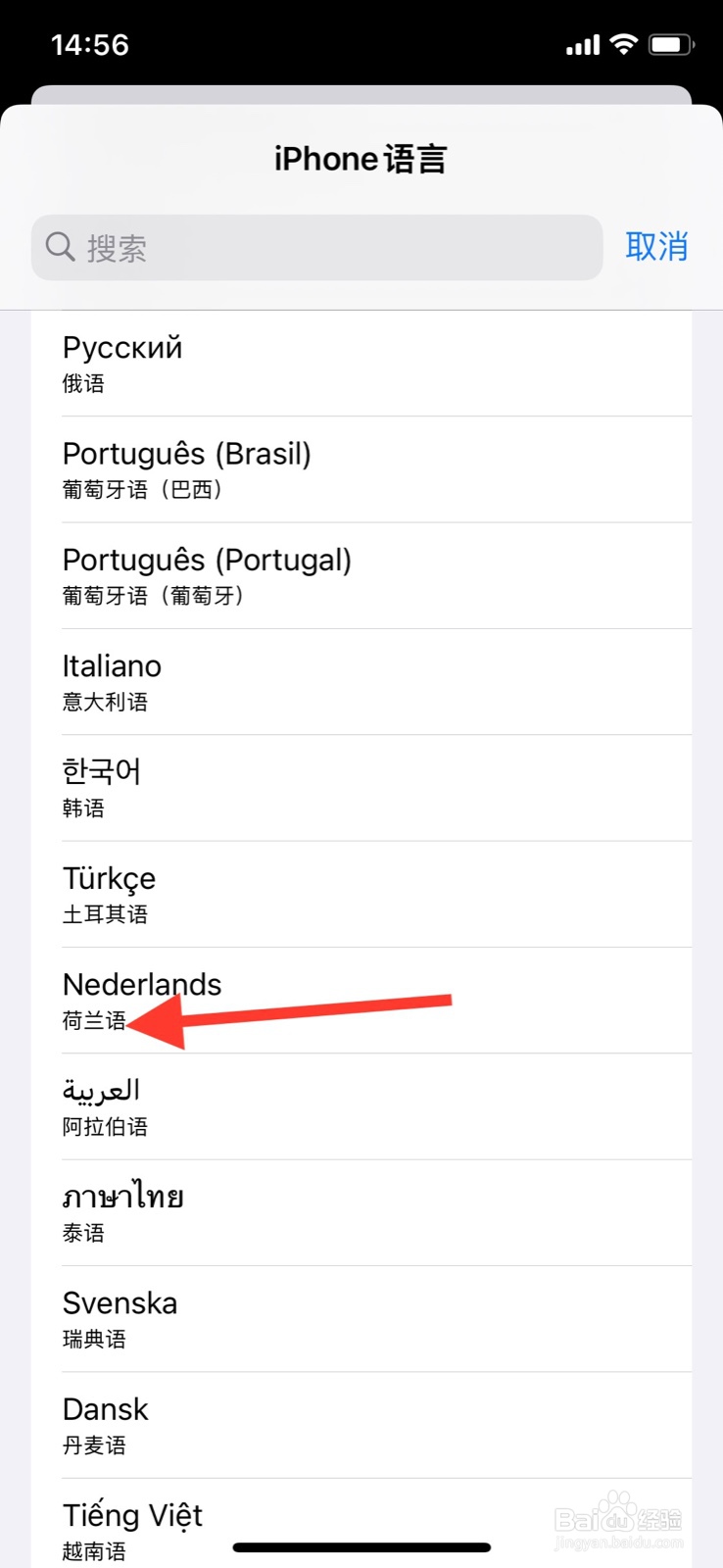Viewport: 723px width, 1568px height.
Task: Select Português (Brasil) language
Action: (x=361, y=469)
